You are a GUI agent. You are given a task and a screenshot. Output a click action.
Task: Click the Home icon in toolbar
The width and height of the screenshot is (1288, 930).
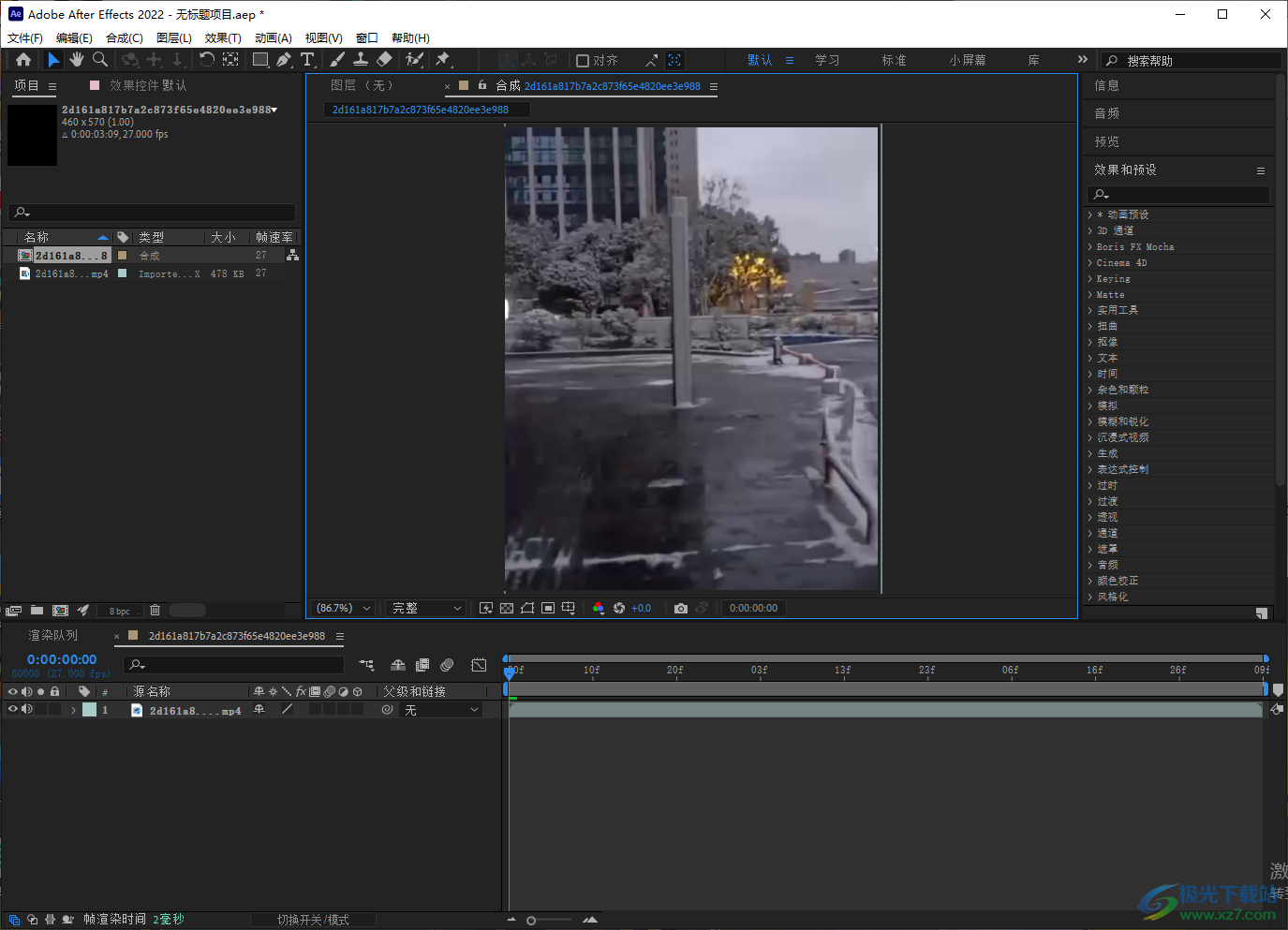coord(23,60)
